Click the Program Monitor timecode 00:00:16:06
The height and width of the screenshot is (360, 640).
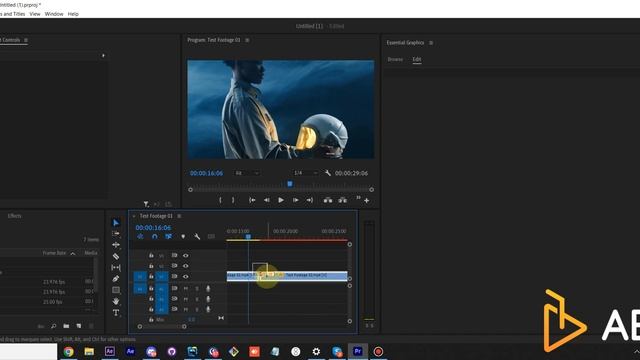(x=207, y=173)
